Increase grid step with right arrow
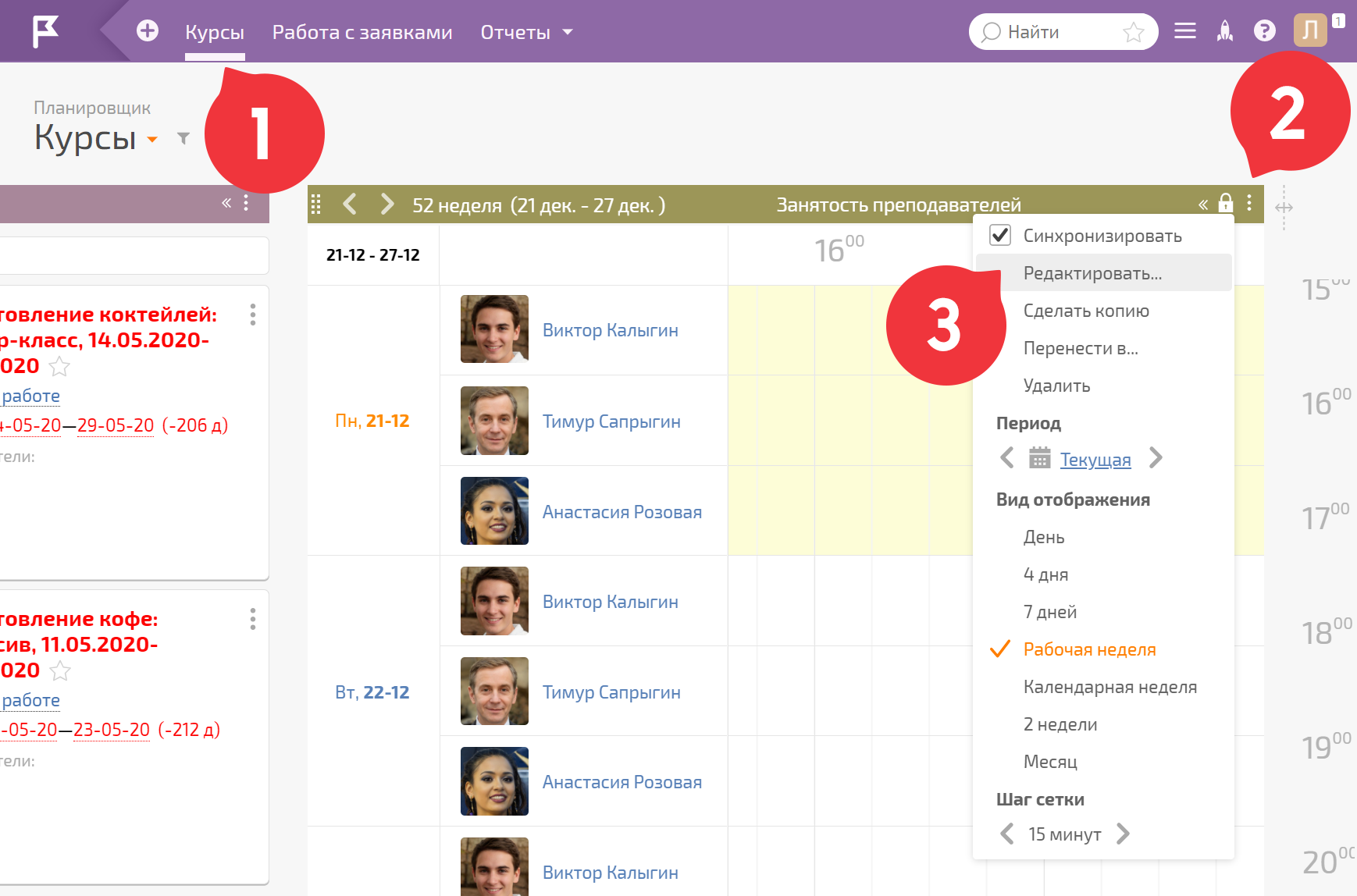Screen dimensions: 1357x896 1123,834
